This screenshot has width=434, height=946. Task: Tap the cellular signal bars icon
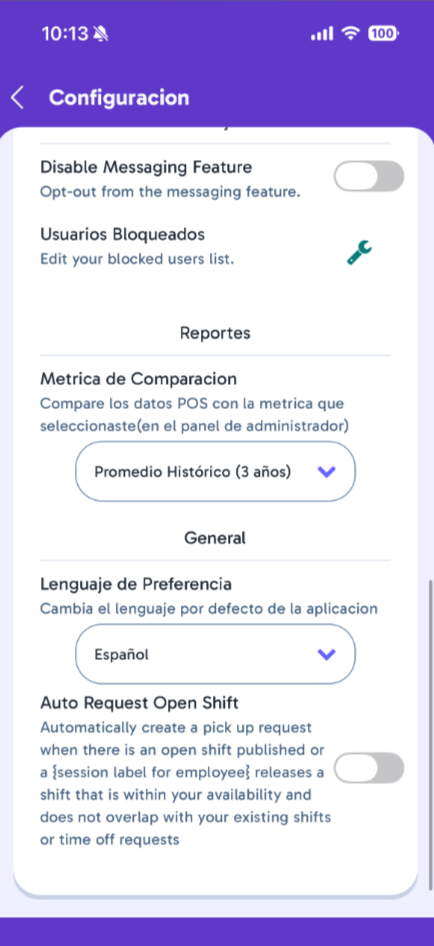[x=323, y=34]
